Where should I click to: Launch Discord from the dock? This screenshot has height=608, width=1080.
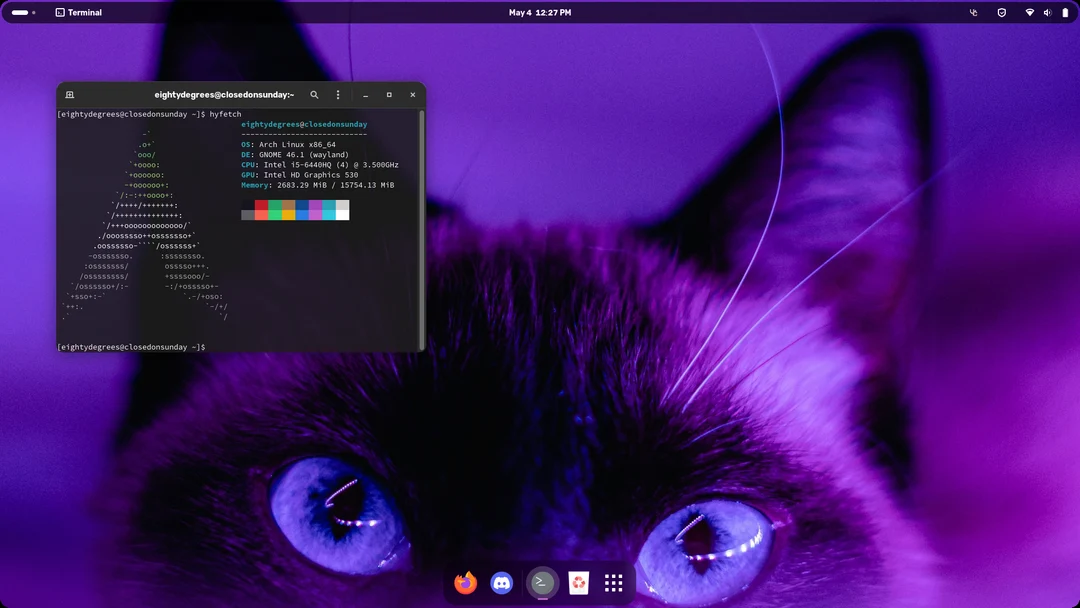(x=501, y=582)
